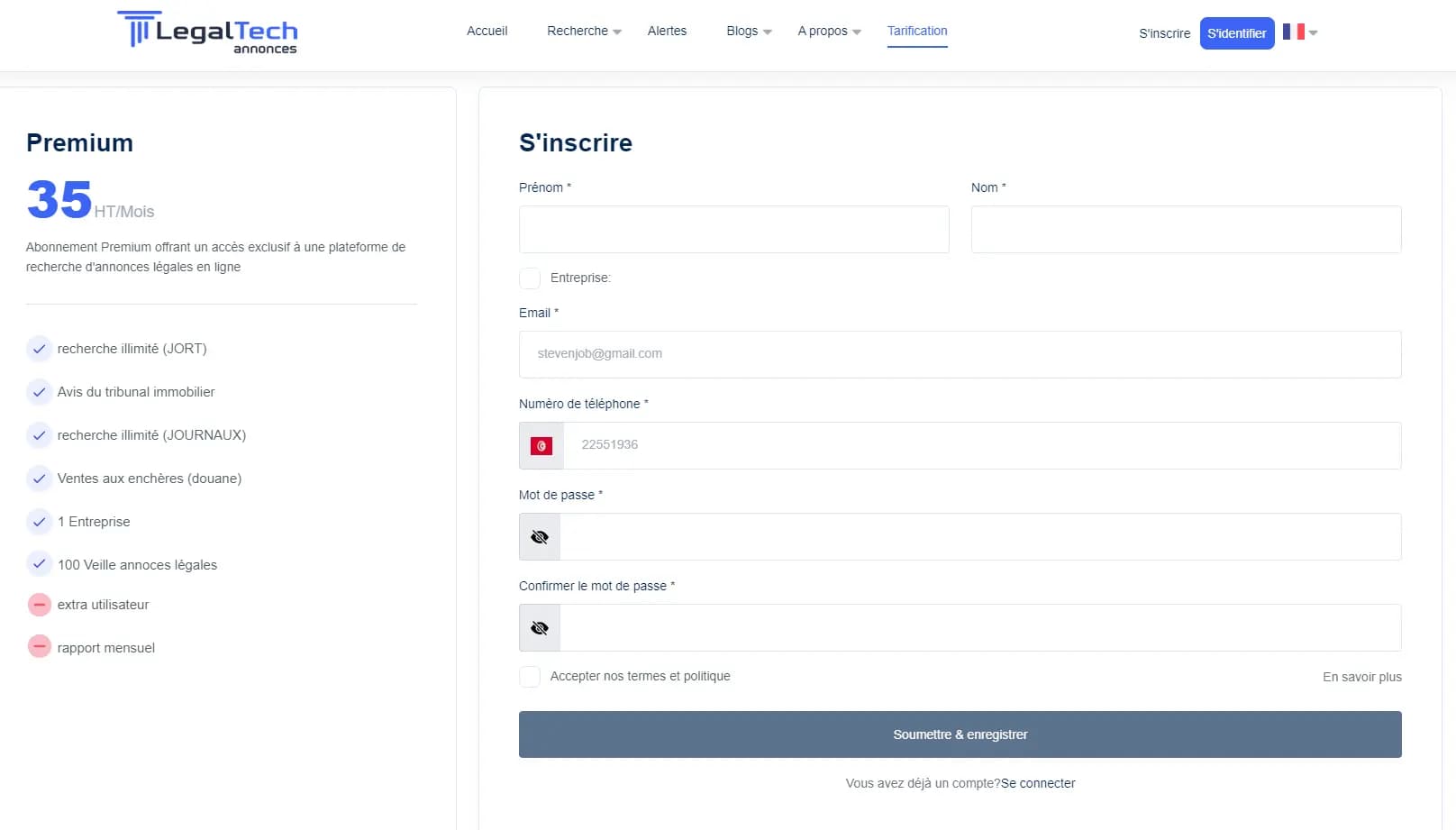
Task: Click check icon beside recherche illimité (JORT)
Action: click(39, 349)
